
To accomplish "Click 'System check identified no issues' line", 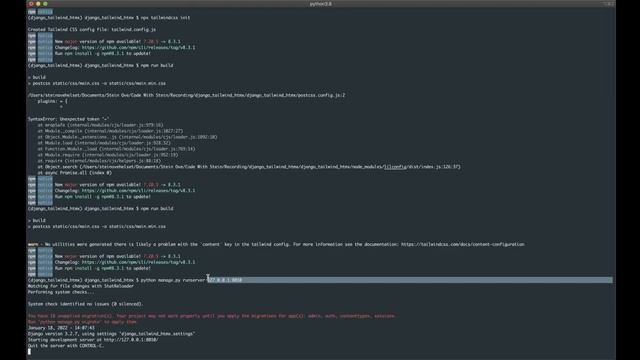I will (86, 304).
